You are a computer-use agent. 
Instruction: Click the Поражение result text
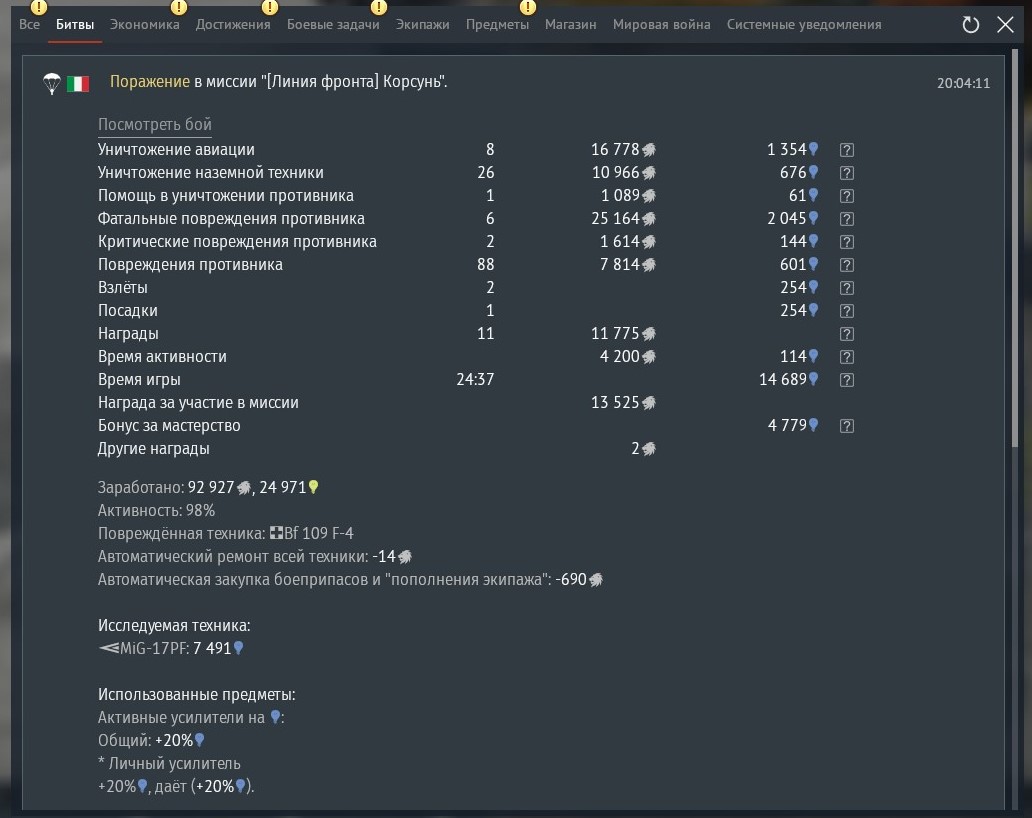tap(149, 82)
